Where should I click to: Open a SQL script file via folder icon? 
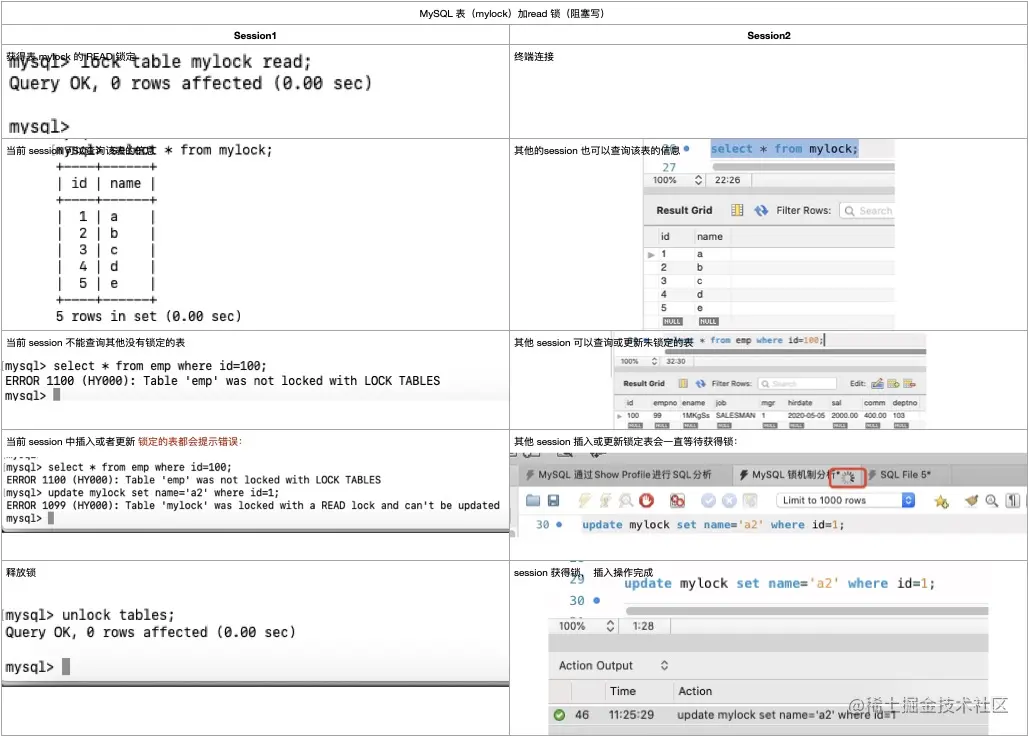pos(533,501)
